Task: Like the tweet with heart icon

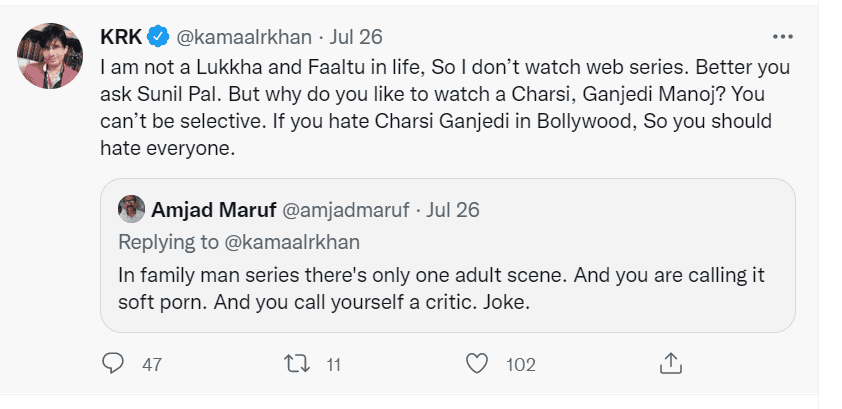Action: (x=480, y=364)
